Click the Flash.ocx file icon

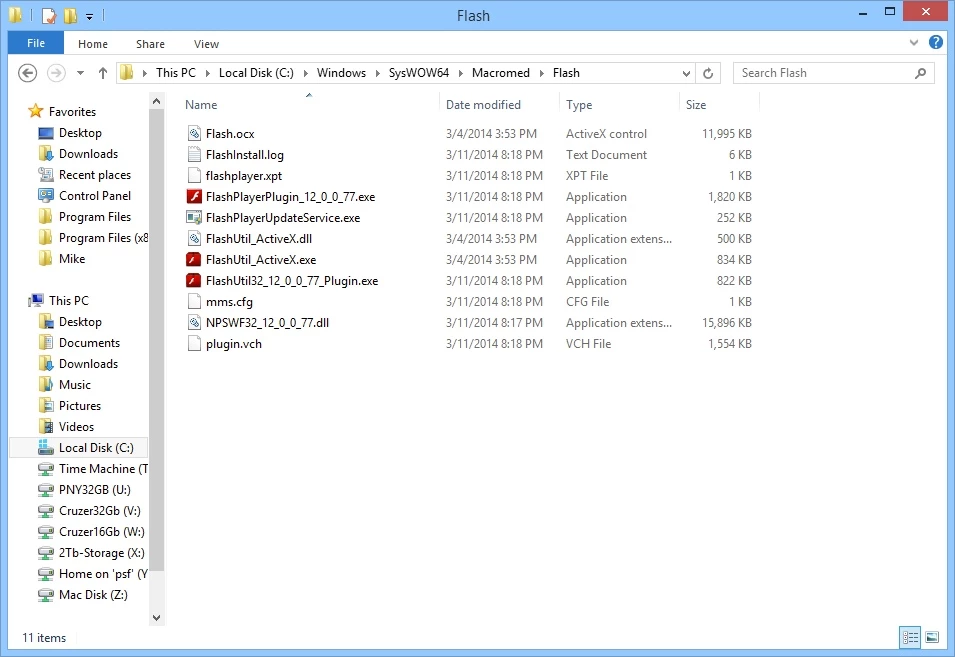click(194, 133)
